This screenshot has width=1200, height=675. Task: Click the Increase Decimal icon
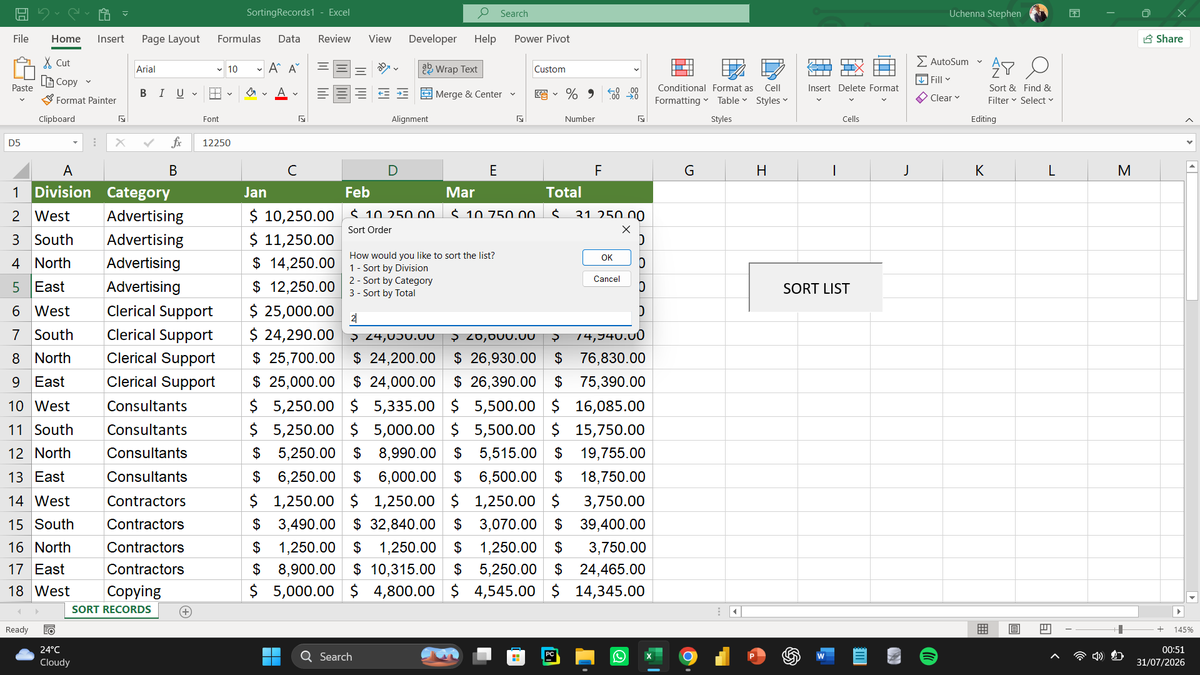(x=614, y=94)
